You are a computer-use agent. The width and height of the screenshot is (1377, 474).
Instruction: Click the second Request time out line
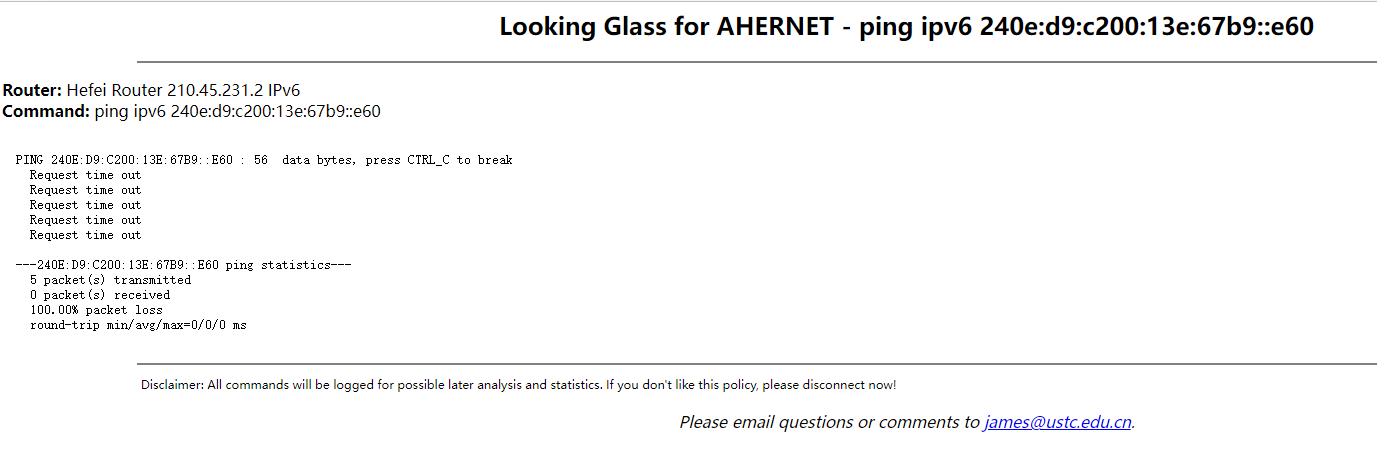pyautogui.click(x=85, y=190)
